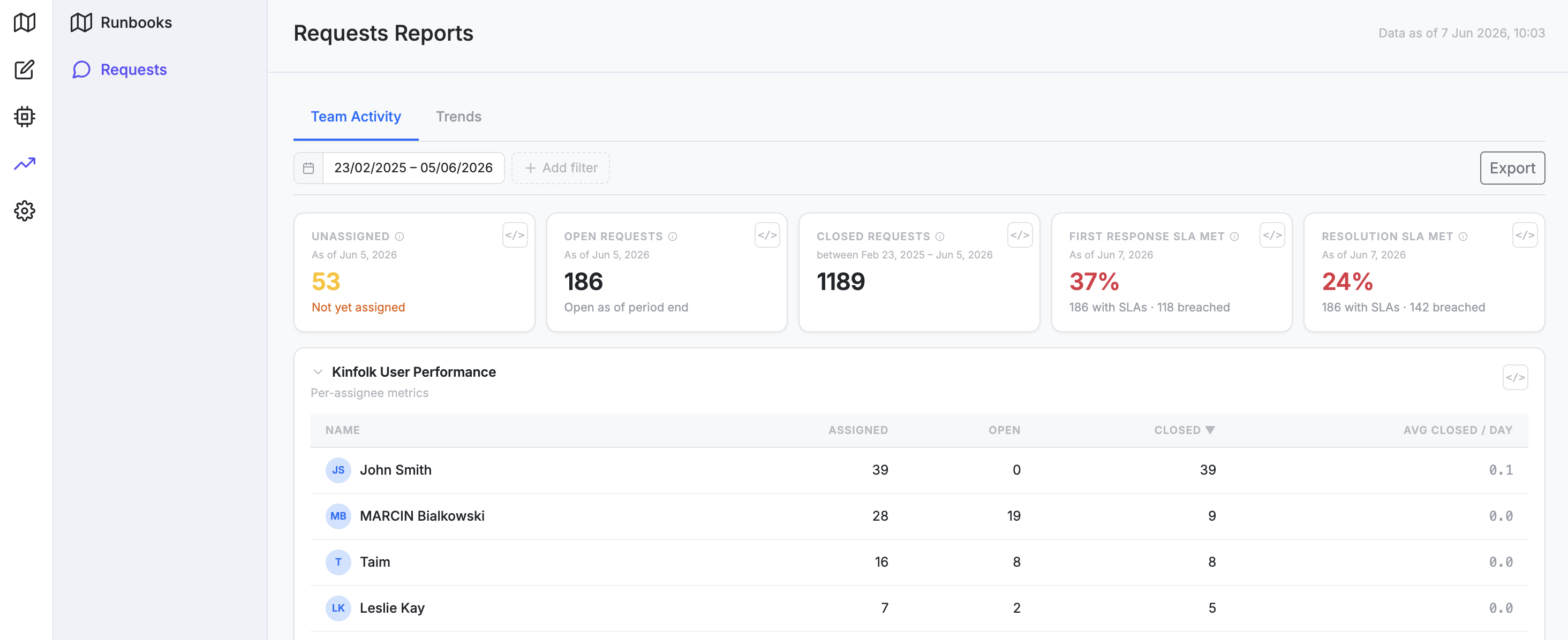Select the MARCIN Bialkowski row name
This screenshot has width=1568, height=640.
coord(422,516)
